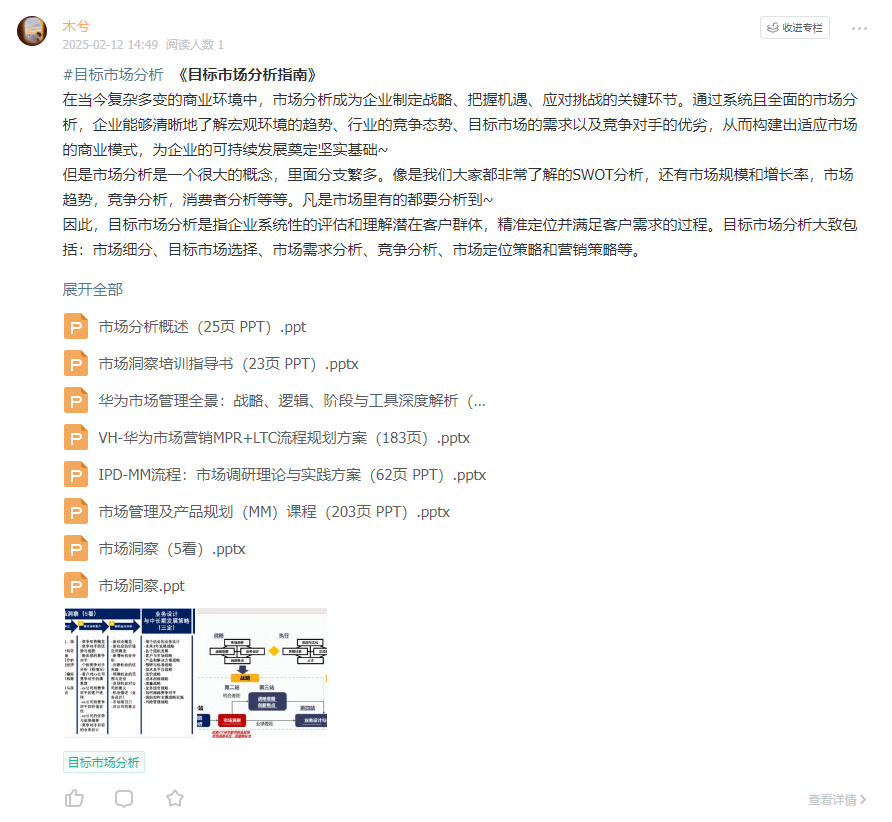Click the 收进专栏 button
This screenshot has width=892, height=822.
(794, 27)
